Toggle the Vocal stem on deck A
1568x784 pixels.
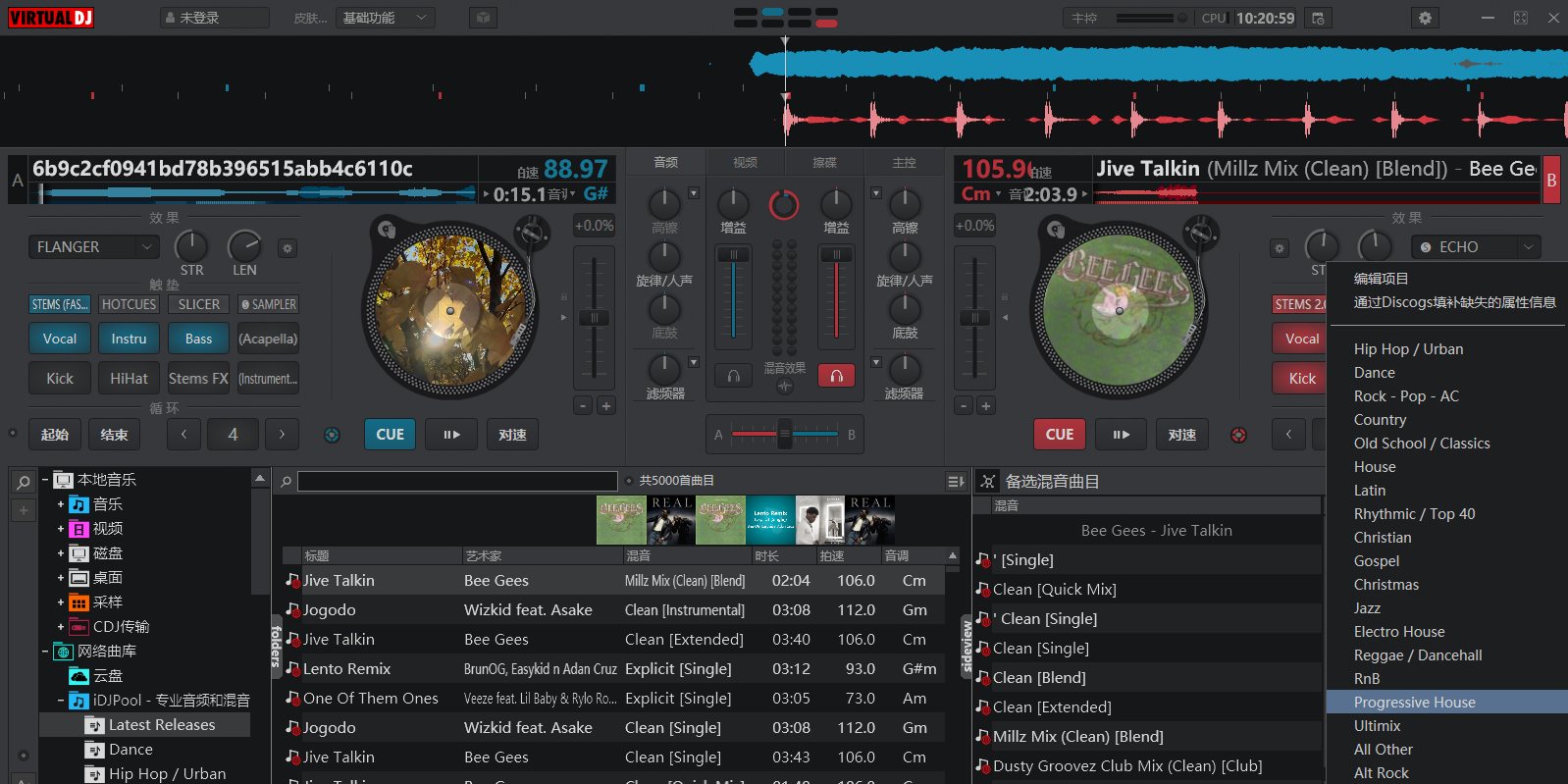click(60, 339)
